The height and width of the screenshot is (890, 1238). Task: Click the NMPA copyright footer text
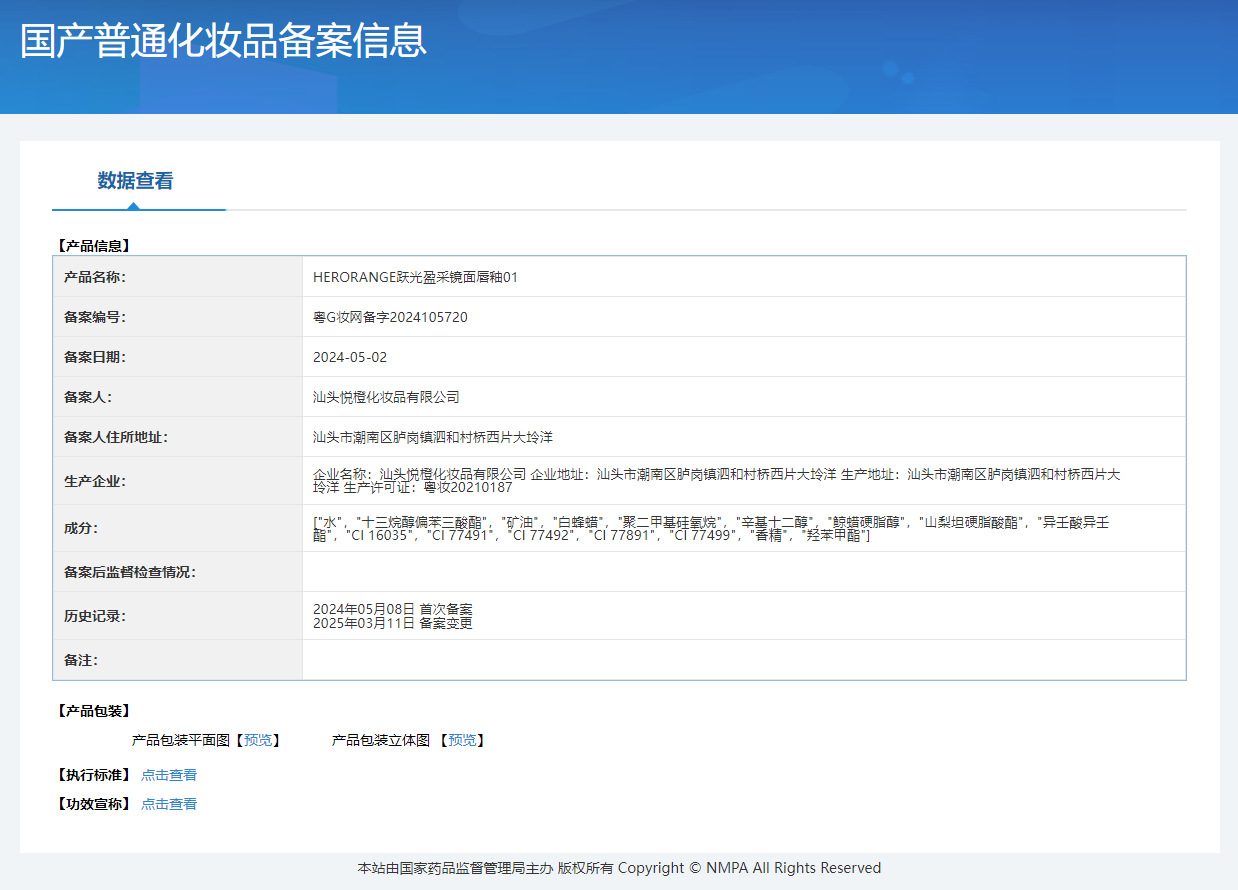point(619,868)
